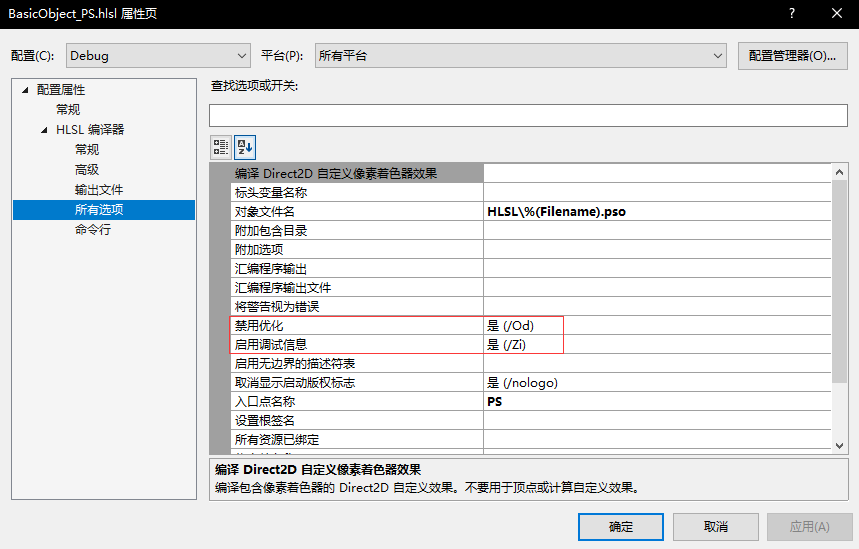
Task: Select the 所有选项 tree item
Action: tap(104, 210)
